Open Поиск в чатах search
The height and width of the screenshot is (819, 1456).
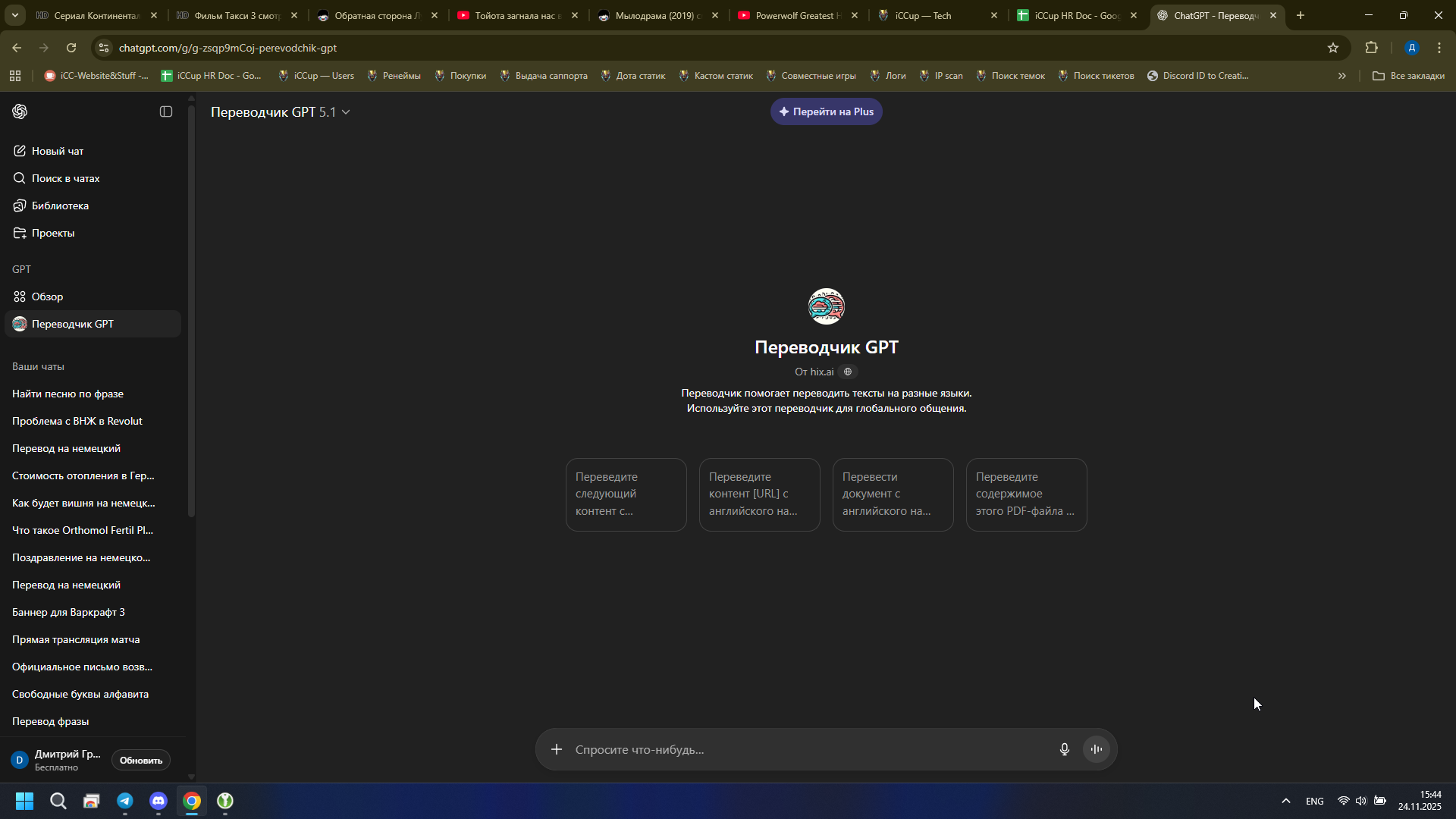65,178
